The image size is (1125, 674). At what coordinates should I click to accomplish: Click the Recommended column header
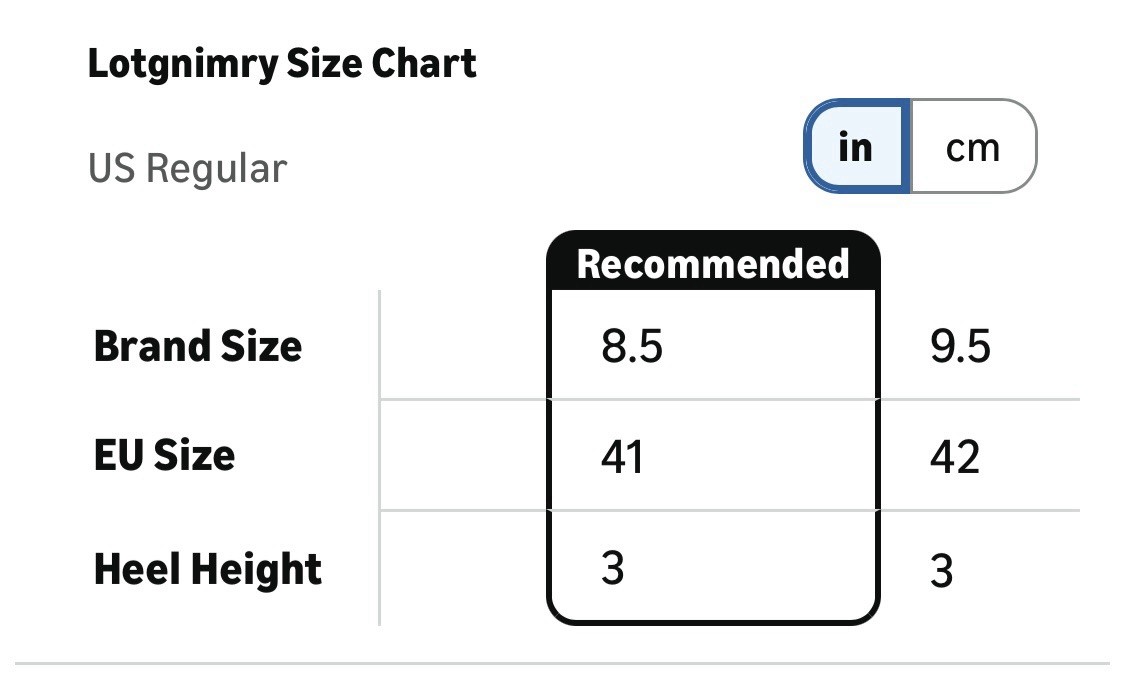click(713, 264)
